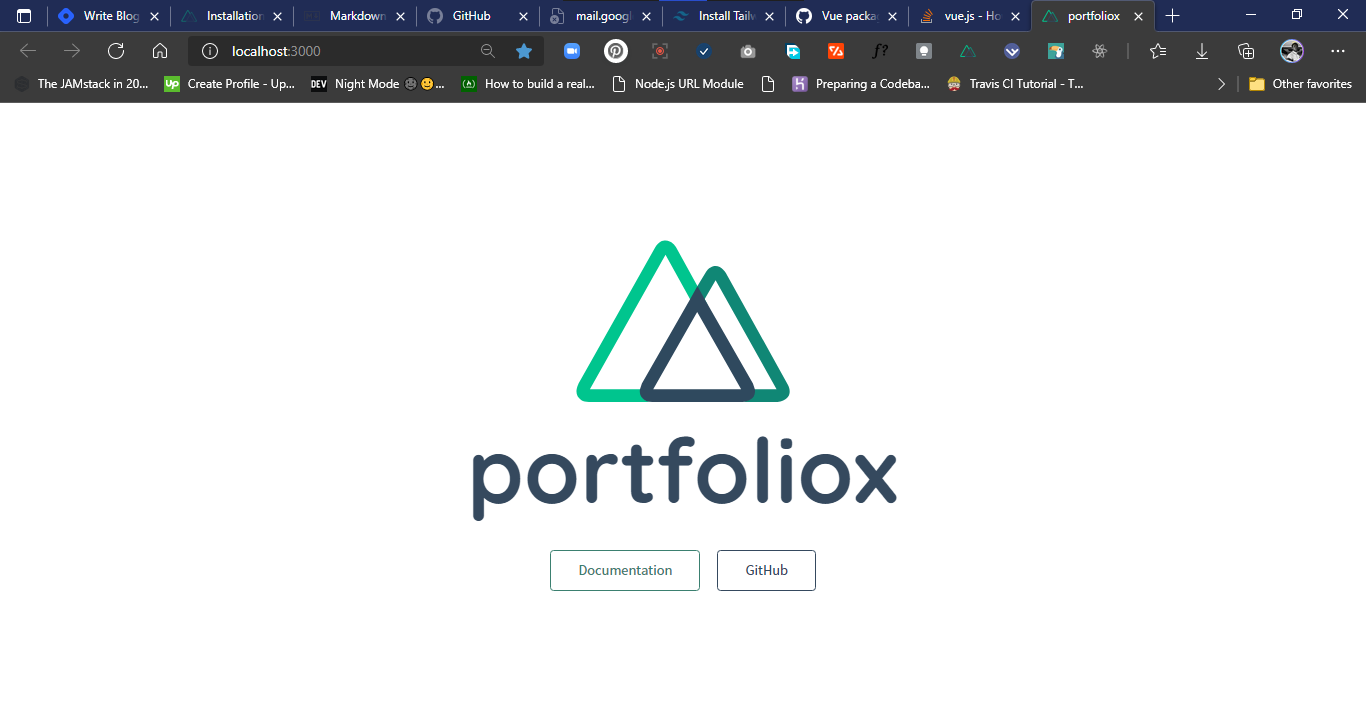Capture page with the camera screenshot extension
Viewport: 1366px width, 728px height.
tap(747, 51)
